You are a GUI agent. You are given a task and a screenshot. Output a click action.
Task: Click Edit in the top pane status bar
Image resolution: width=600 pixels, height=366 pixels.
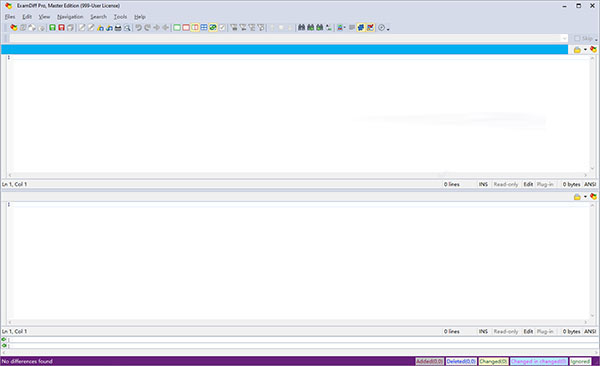528,184
